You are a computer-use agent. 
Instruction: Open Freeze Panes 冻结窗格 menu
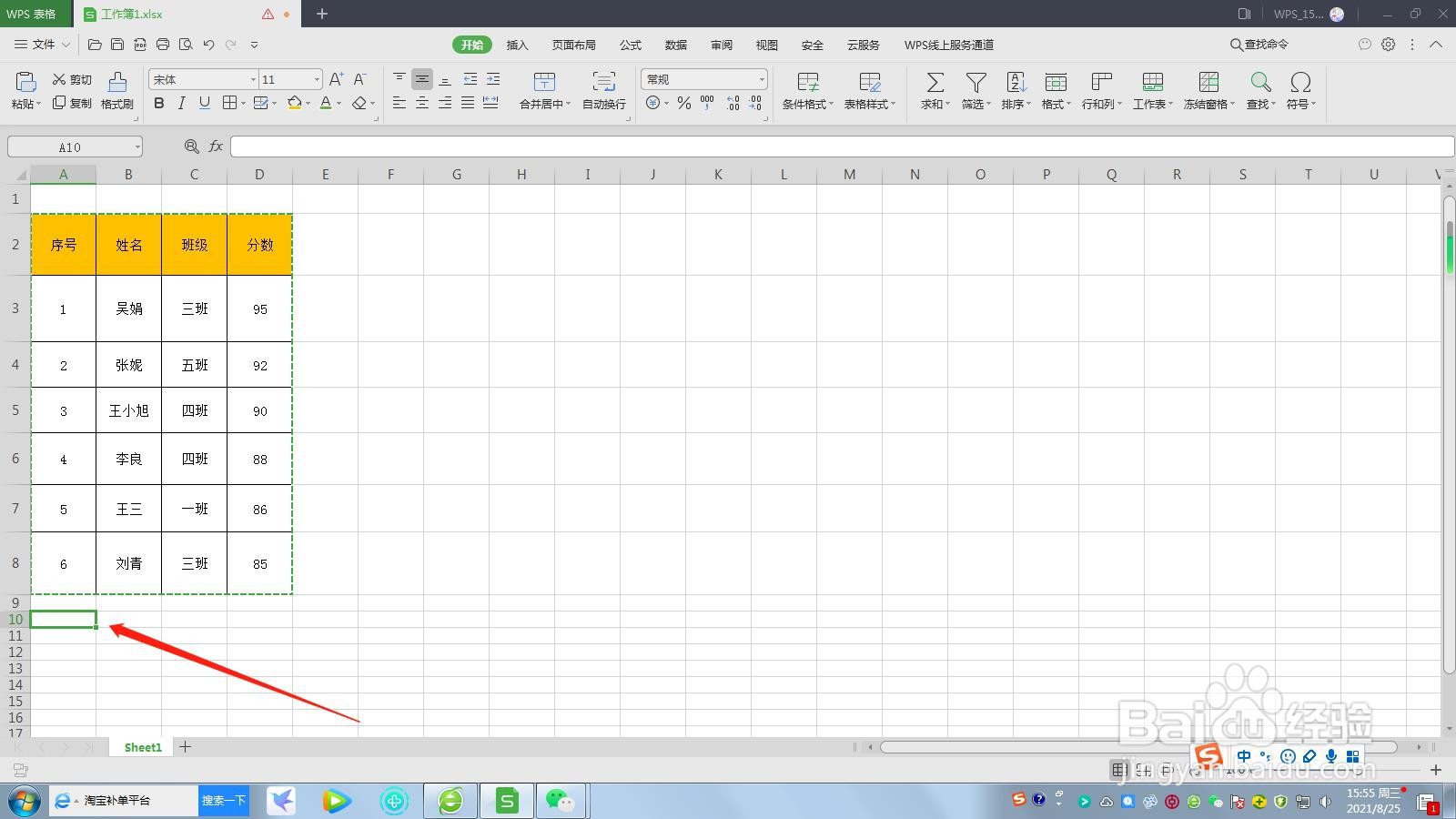pos(1209,91)
